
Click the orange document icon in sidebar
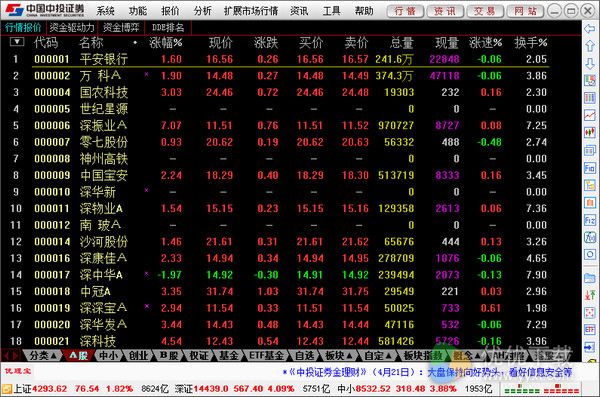590,202
